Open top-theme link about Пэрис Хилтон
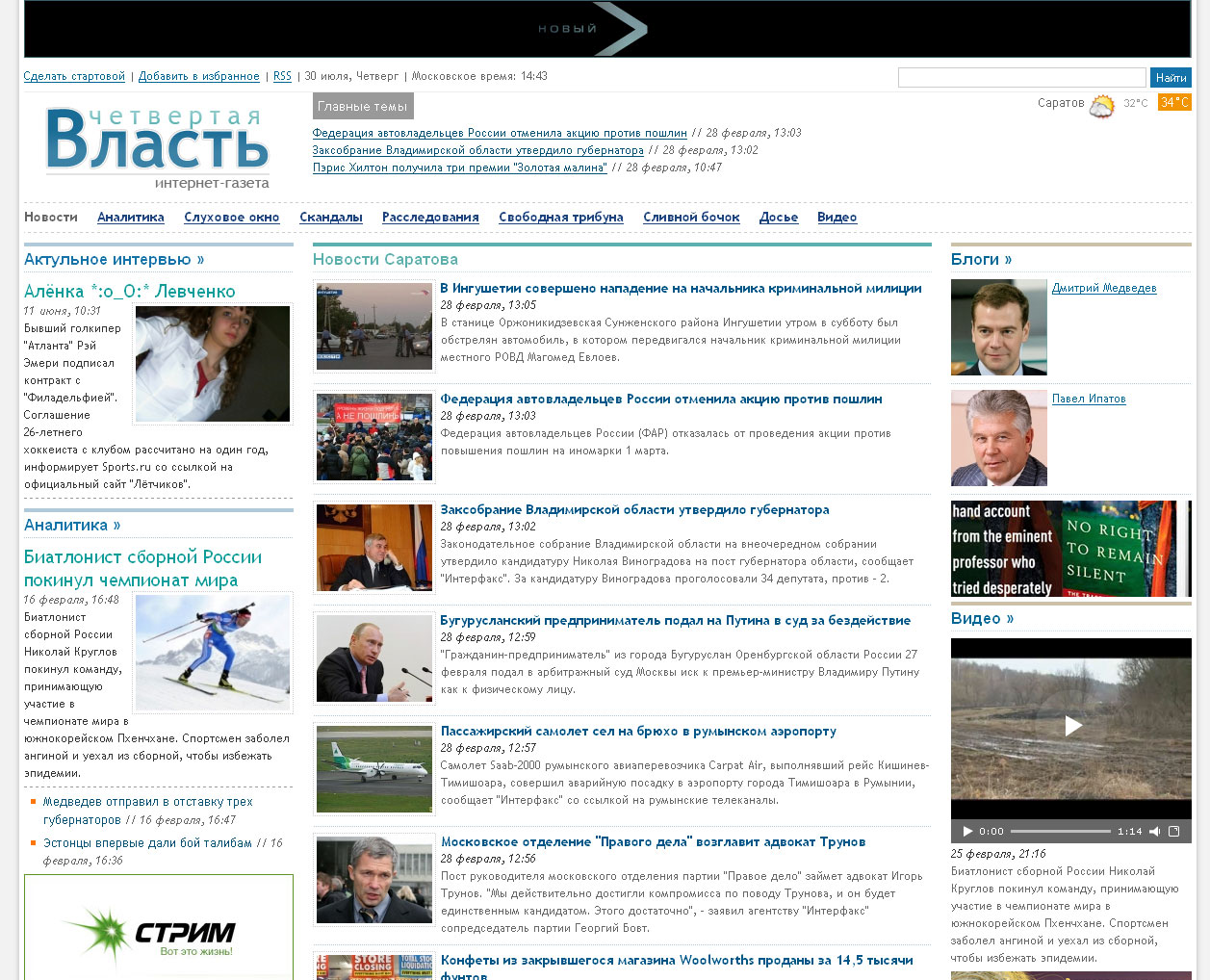Viewport: 1210px width, 980px height. [x=460, y=168]
